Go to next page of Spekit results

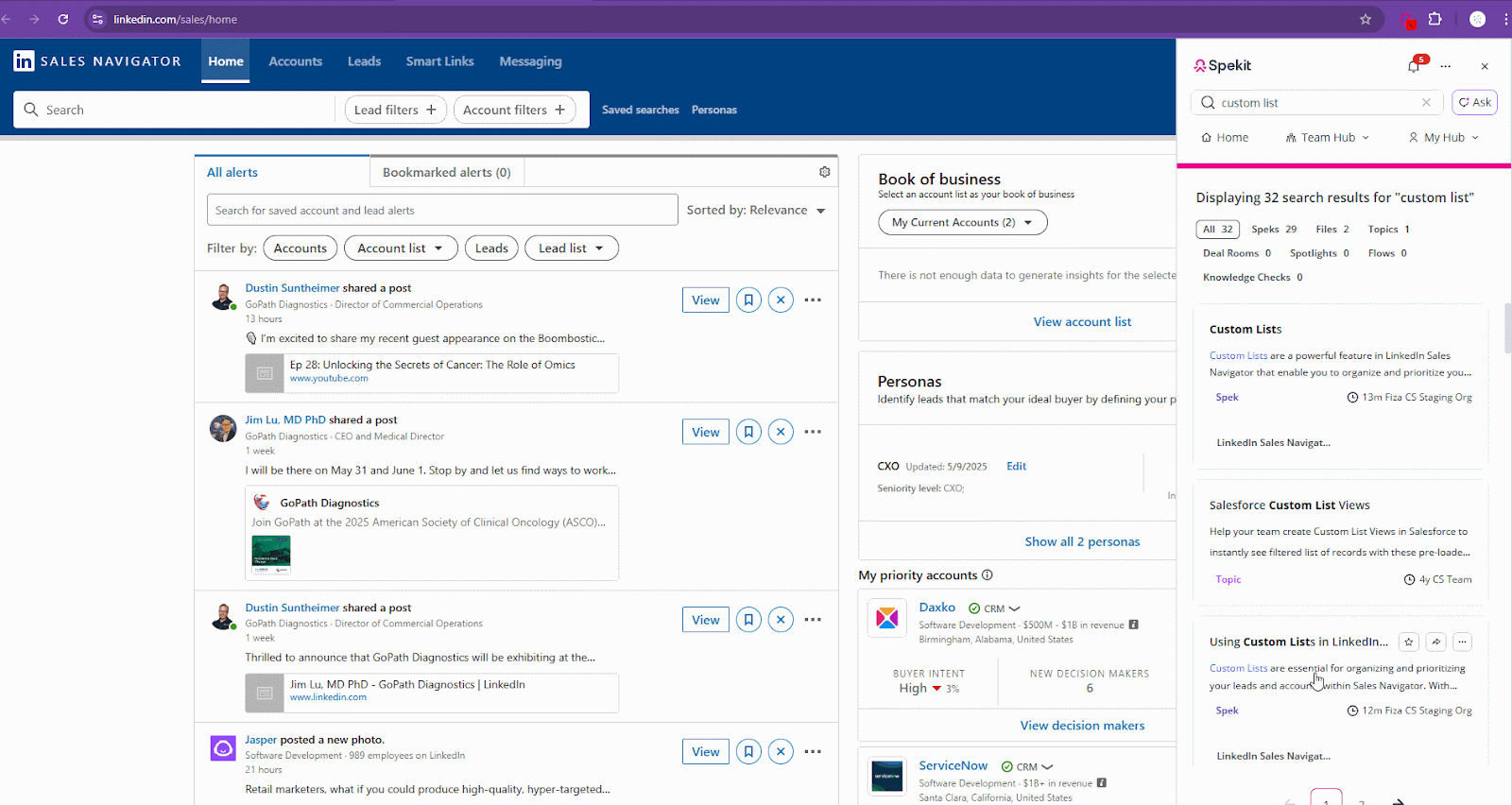1398,801
